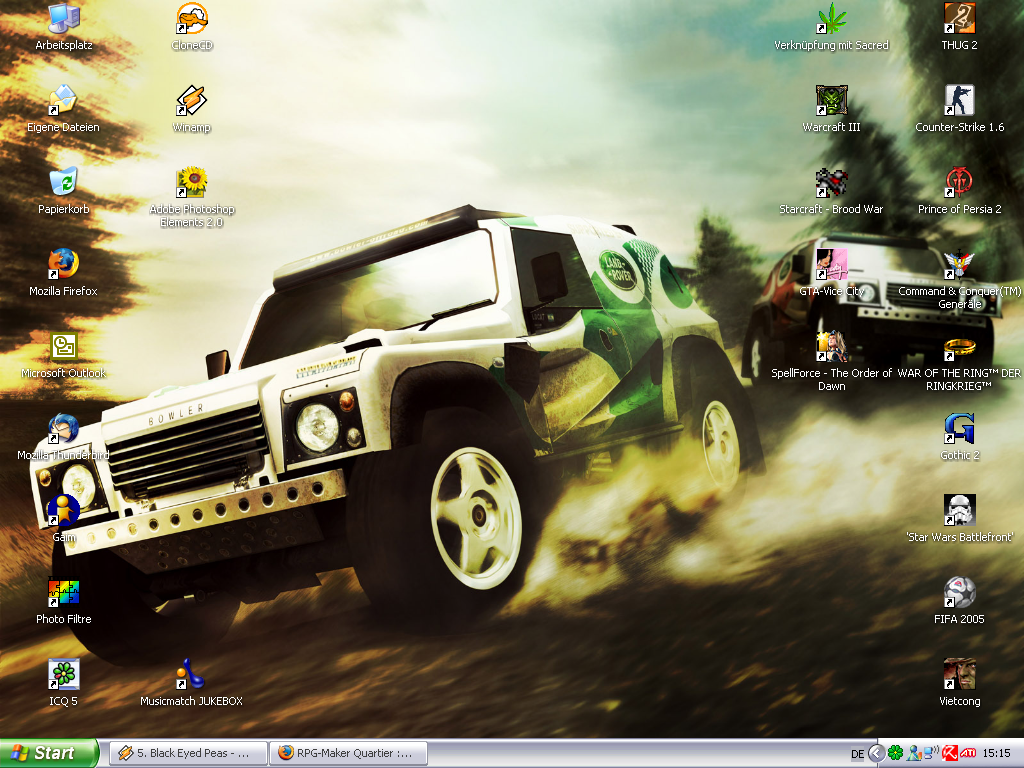Click the 15:15 taskbar clock

click(x=996, y=753)
